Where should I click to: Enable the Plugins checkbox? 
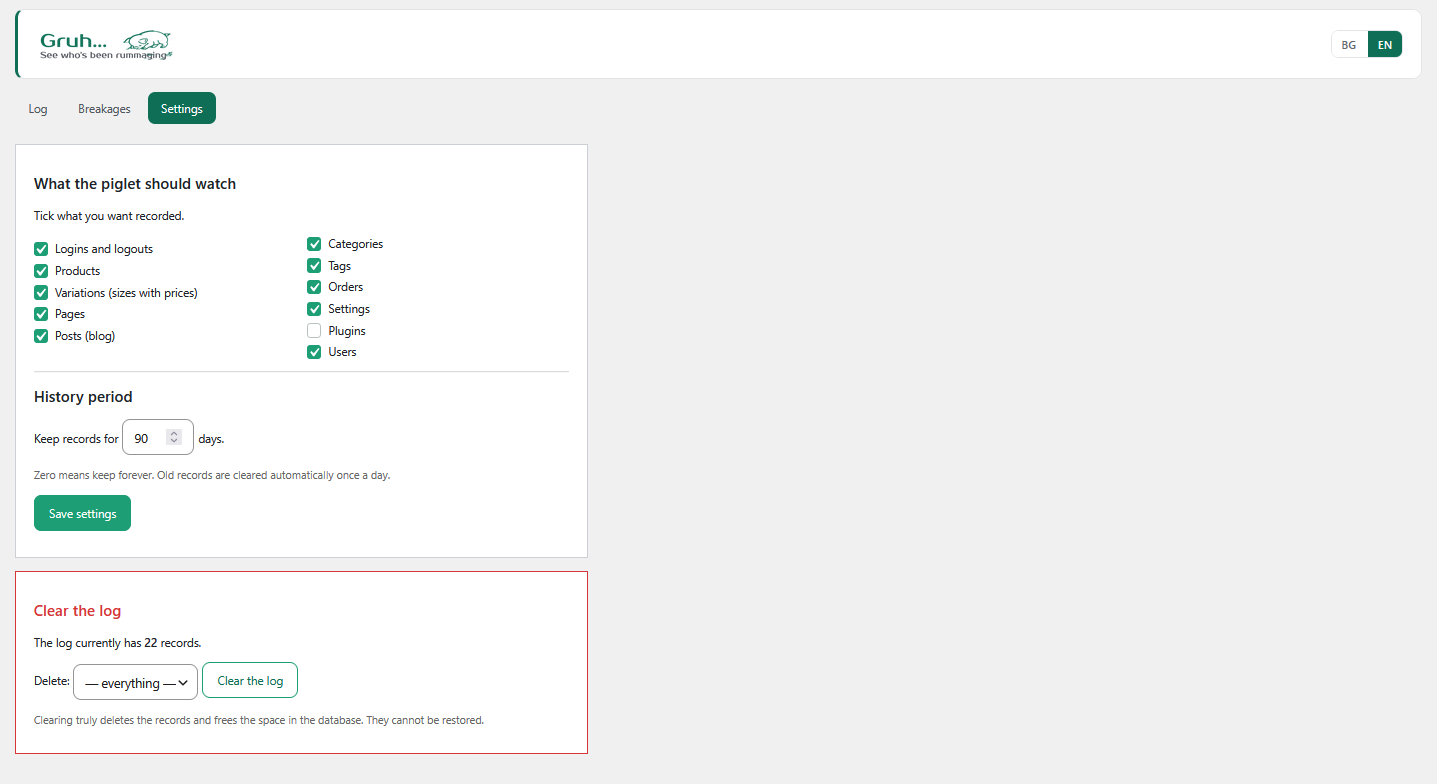click(x=314, y=331)
